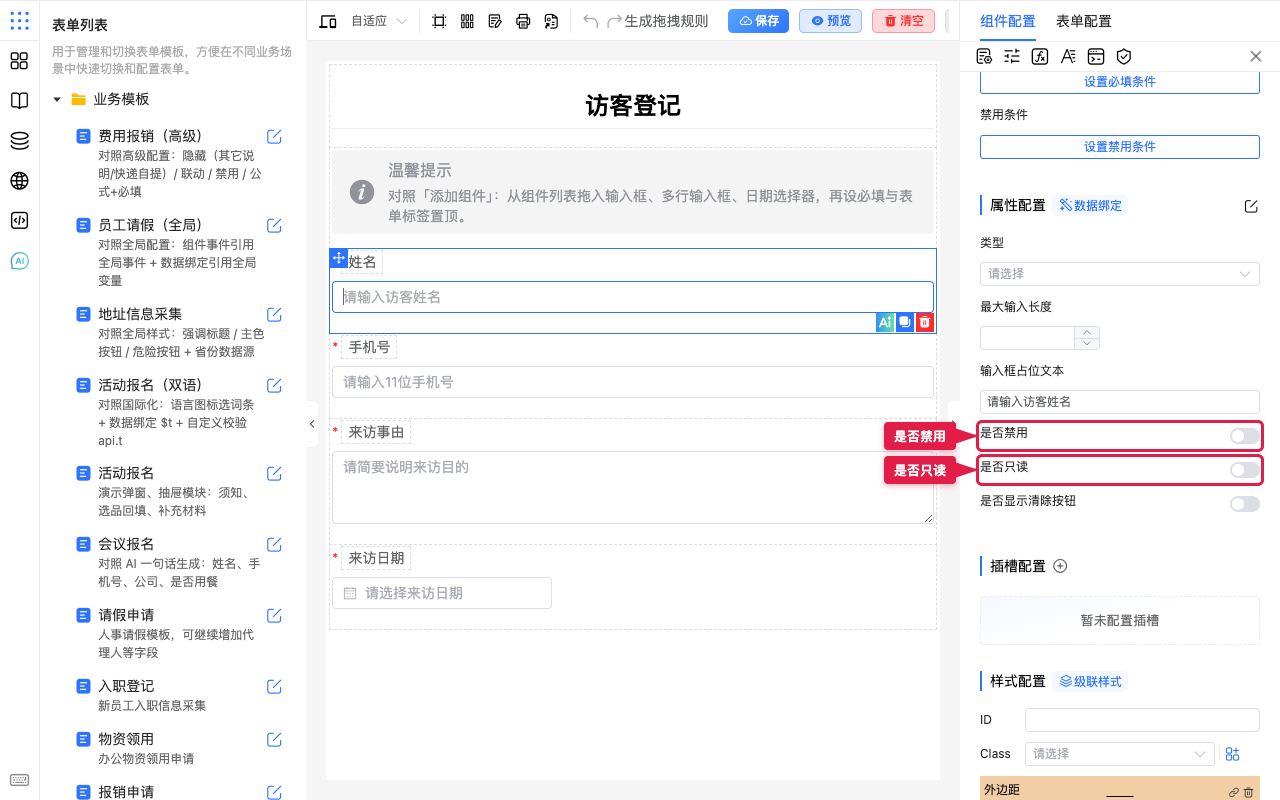The height and width of the screenshot is (800, 1280).
Task: Delete the selected 姓名 field via red trash
Action: [925, 322]
